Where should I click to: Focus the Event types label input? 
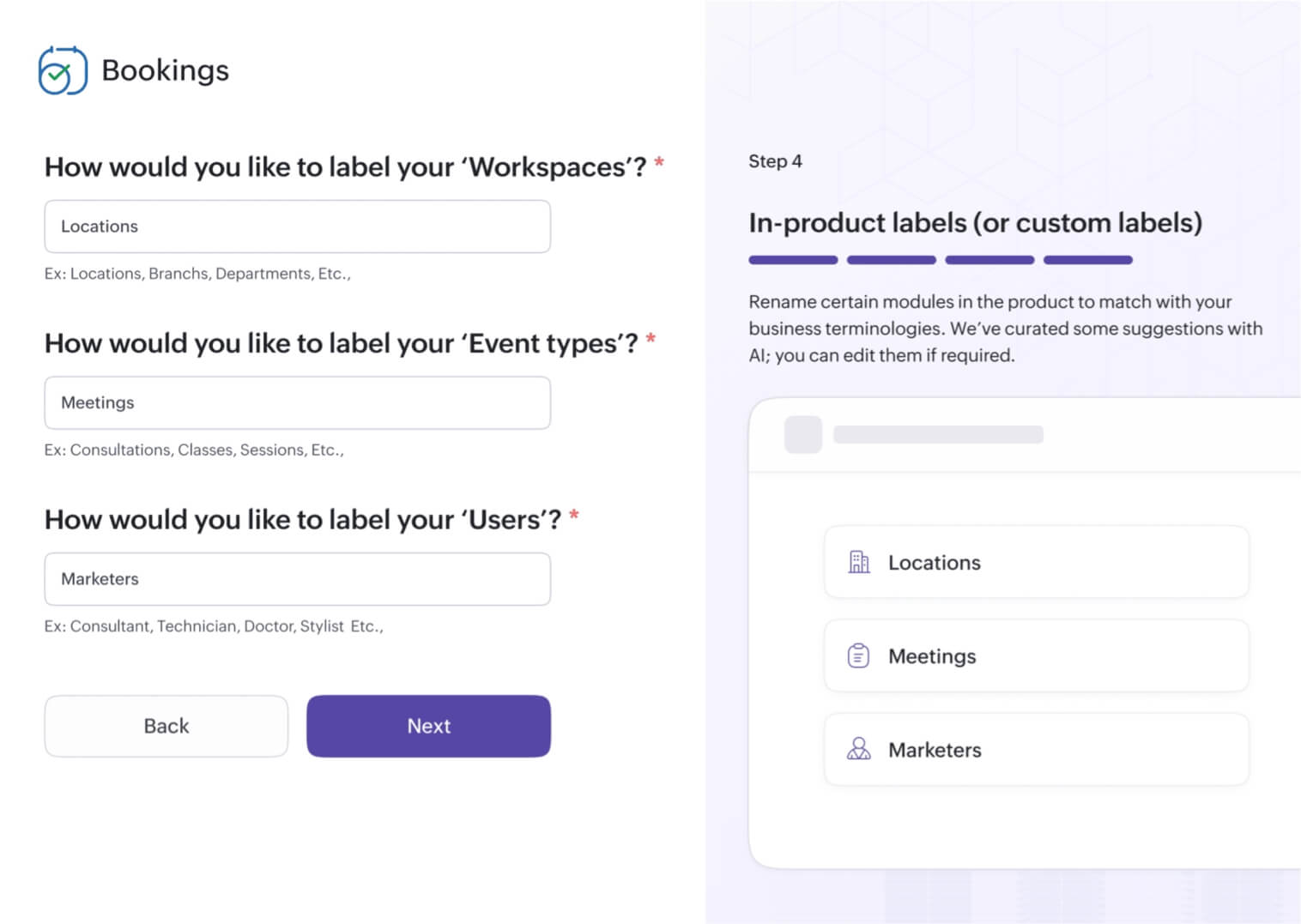pos(297,402)
